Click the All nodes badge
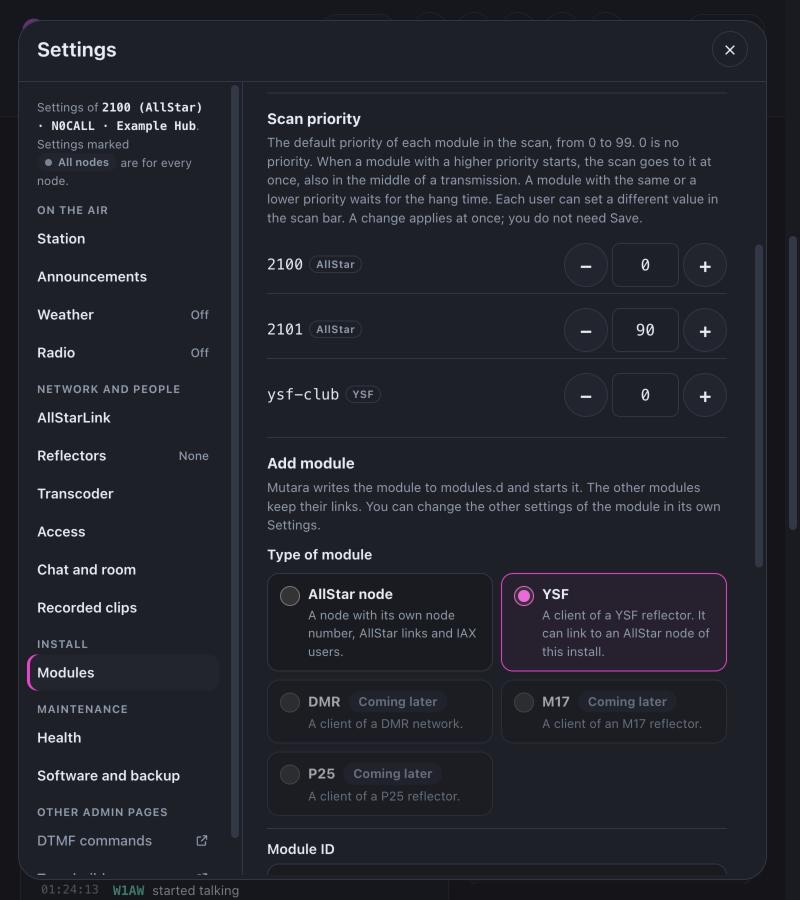 click(76, 162)
